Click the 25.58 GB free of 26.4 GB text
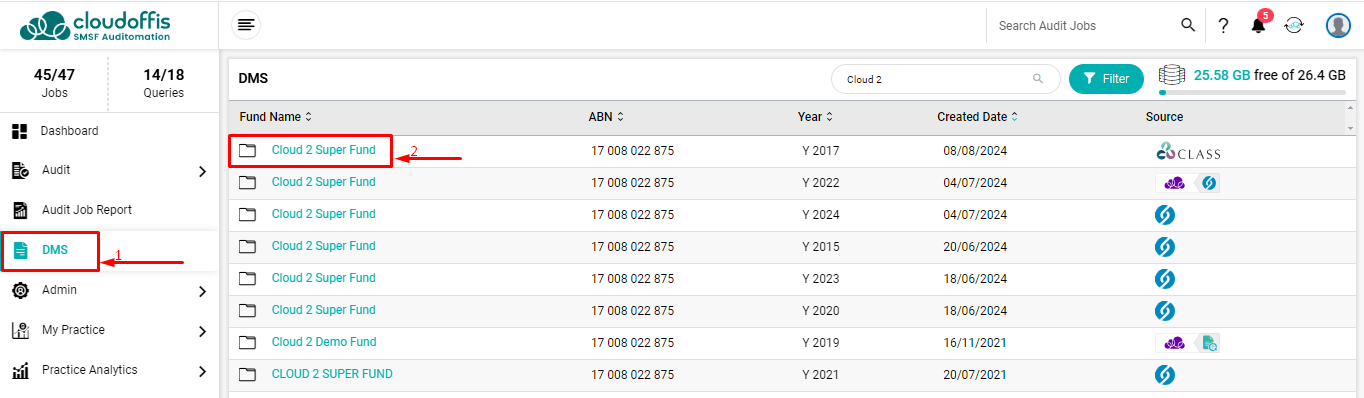 pyautogui.click(x=1269, y=75)
